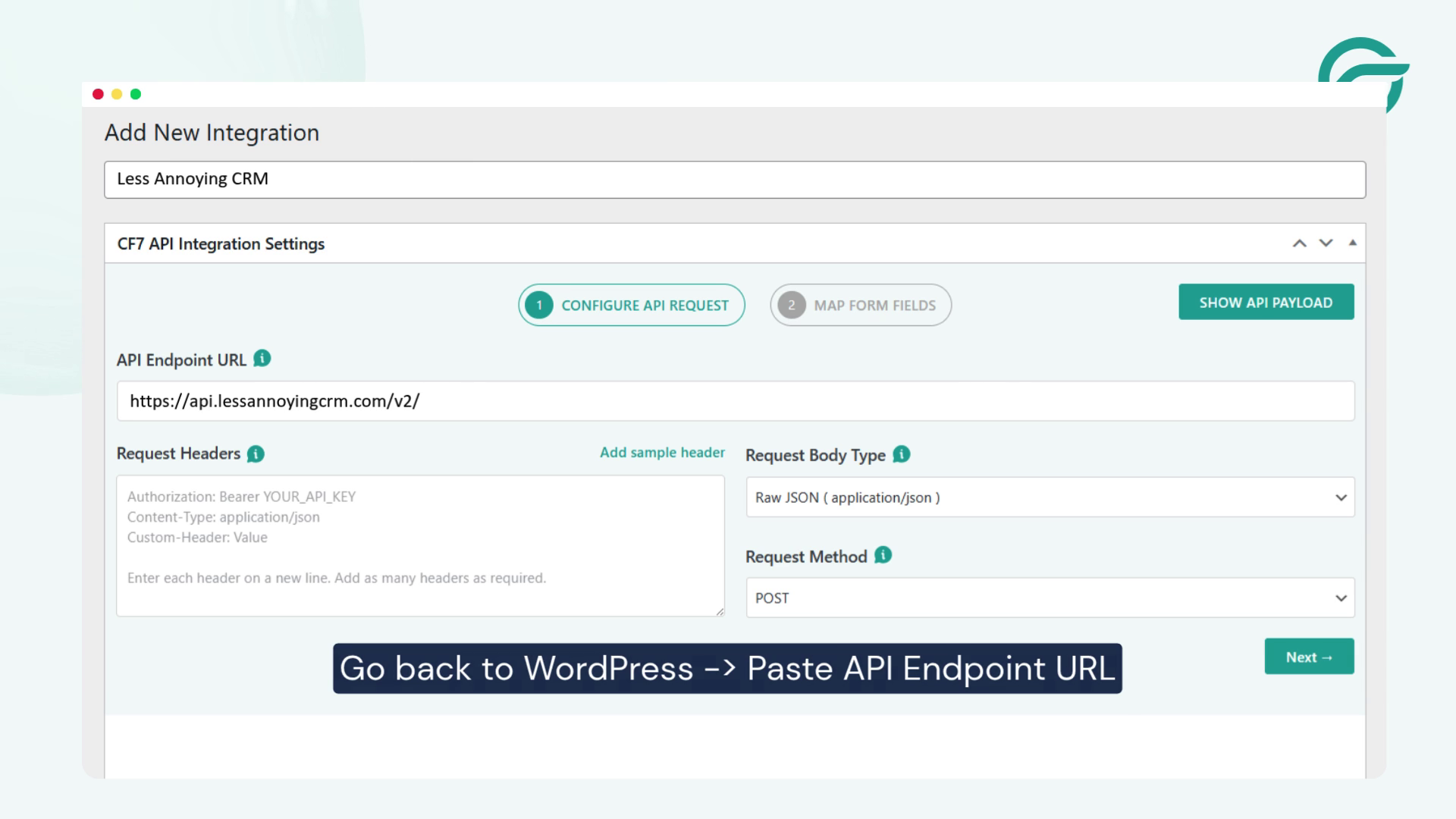
Task: Click the info icon beside Request Headers
Action: point(256,453)
